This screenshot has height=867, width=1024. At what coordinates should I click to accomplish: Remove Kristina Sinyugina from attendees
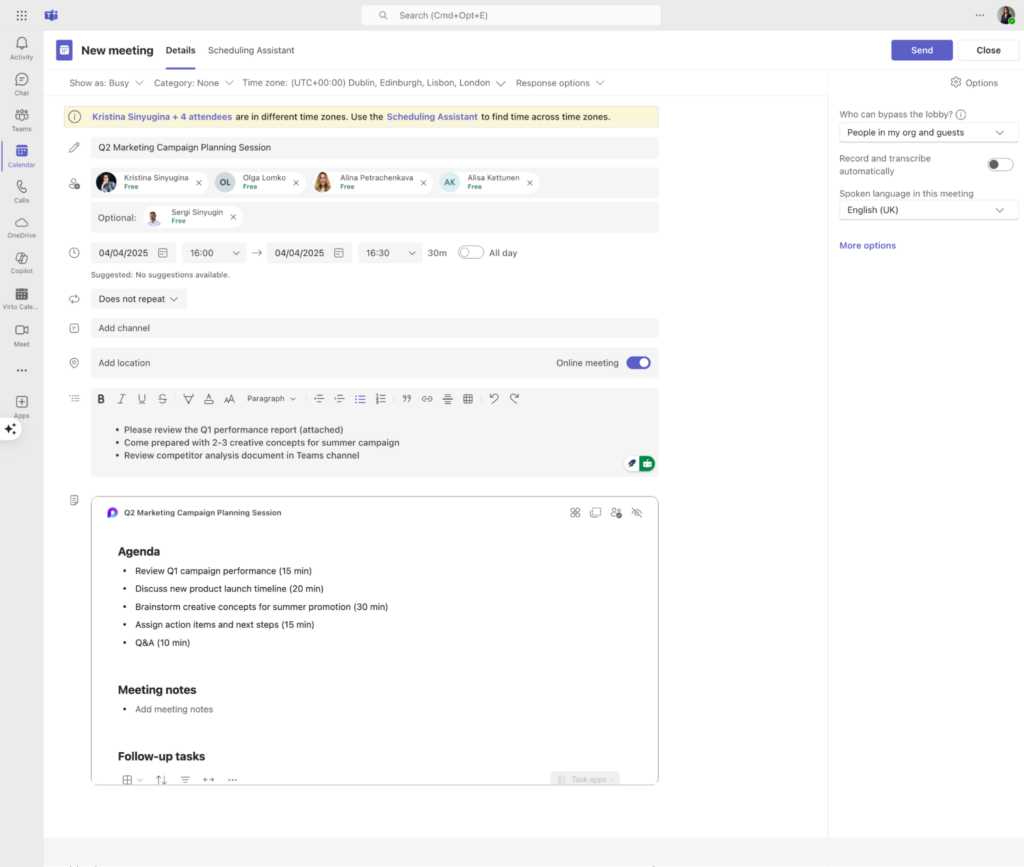click(x=199, y=183)
